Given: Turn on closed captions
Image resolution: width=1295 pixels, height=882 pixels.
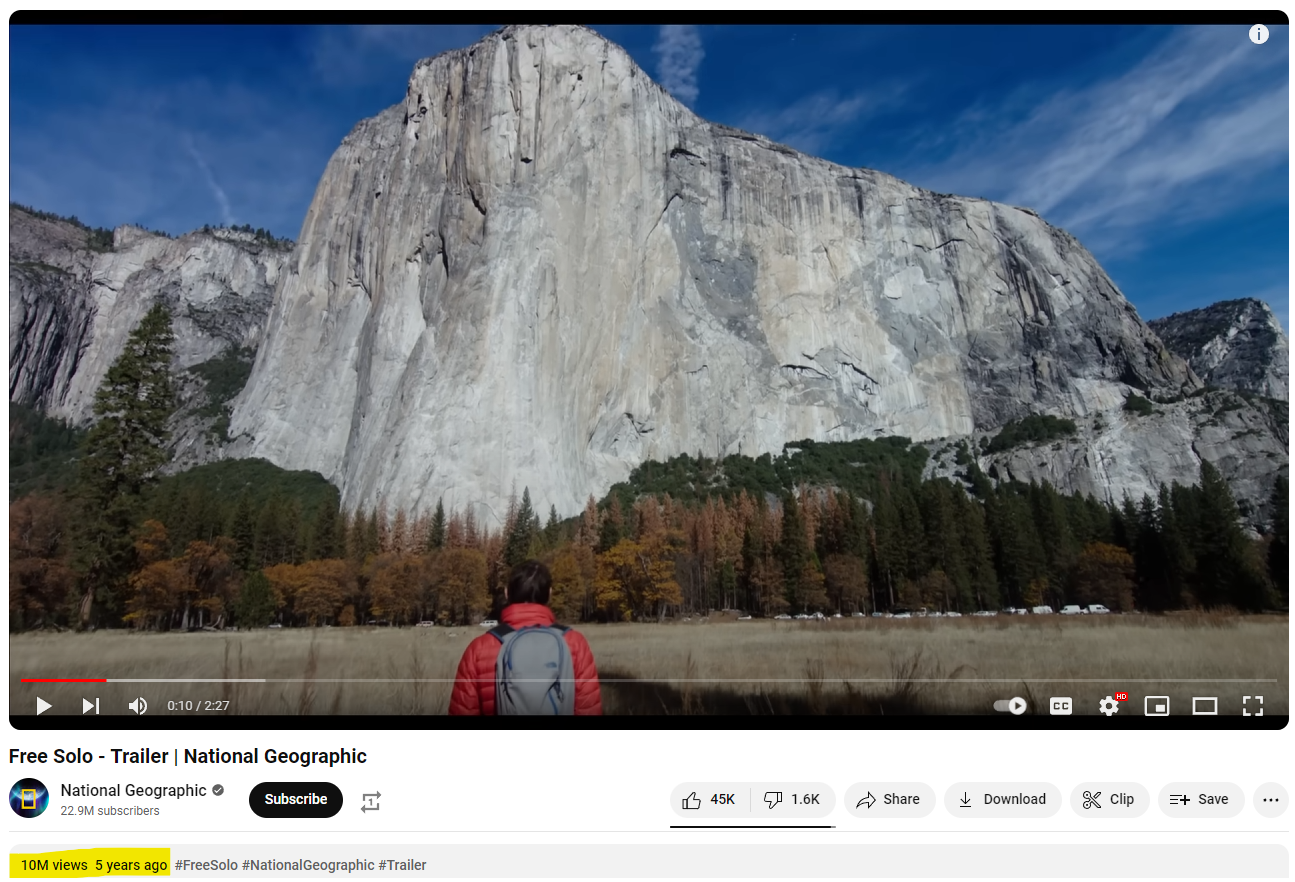Looking at the screenshot, I should (1061, 706).
